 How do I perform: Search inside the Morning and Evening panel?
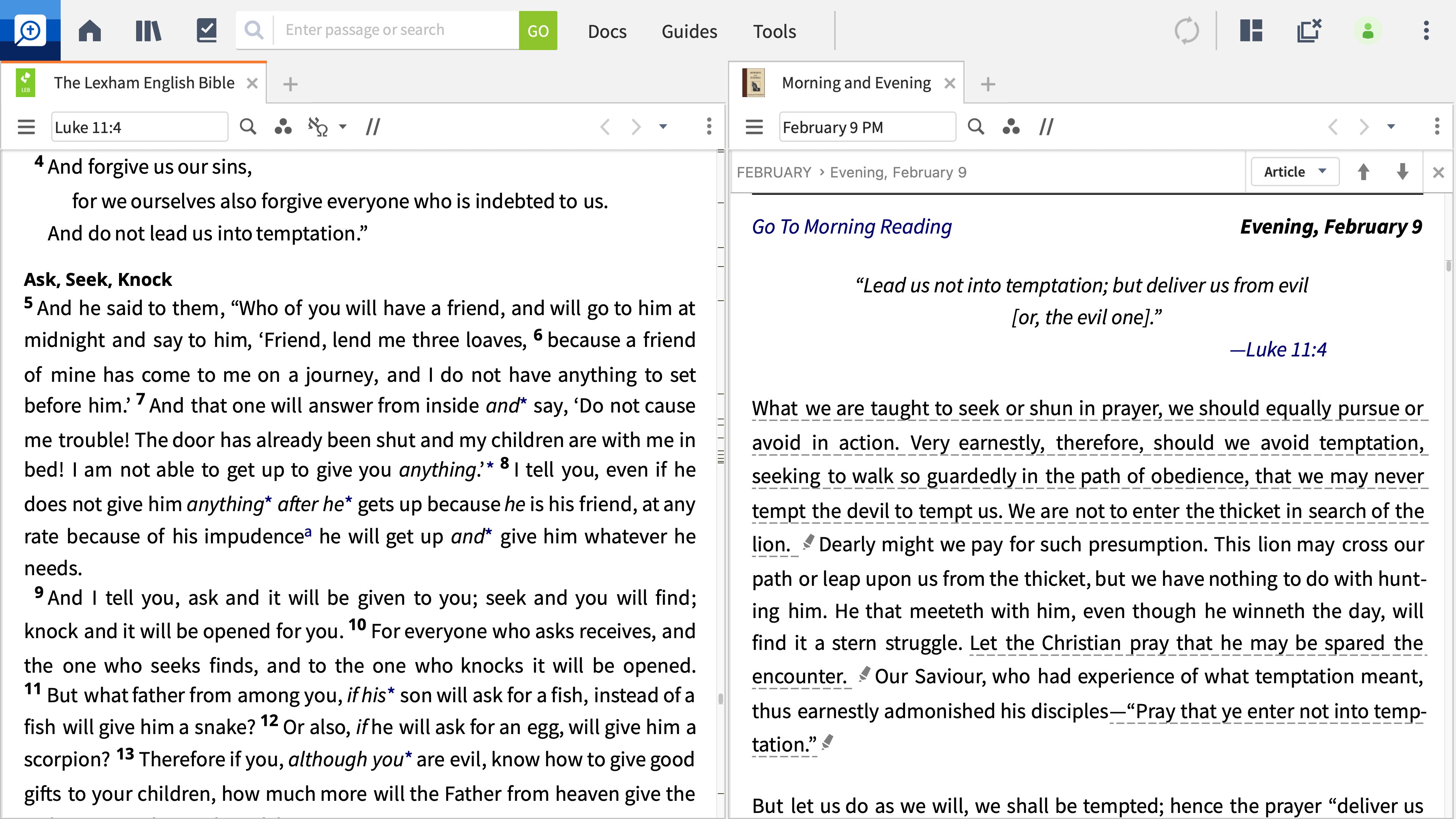tap(976, 127)
